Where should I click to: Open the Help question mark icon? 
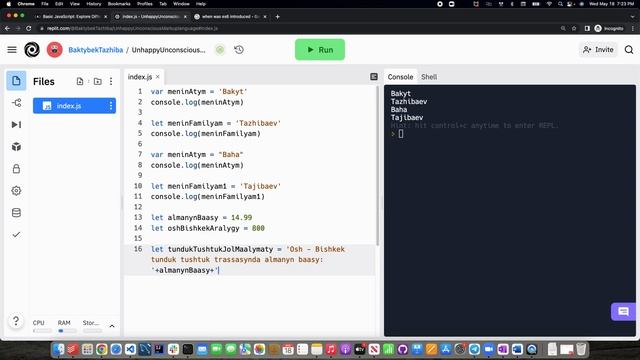click(x=16, y=321)
